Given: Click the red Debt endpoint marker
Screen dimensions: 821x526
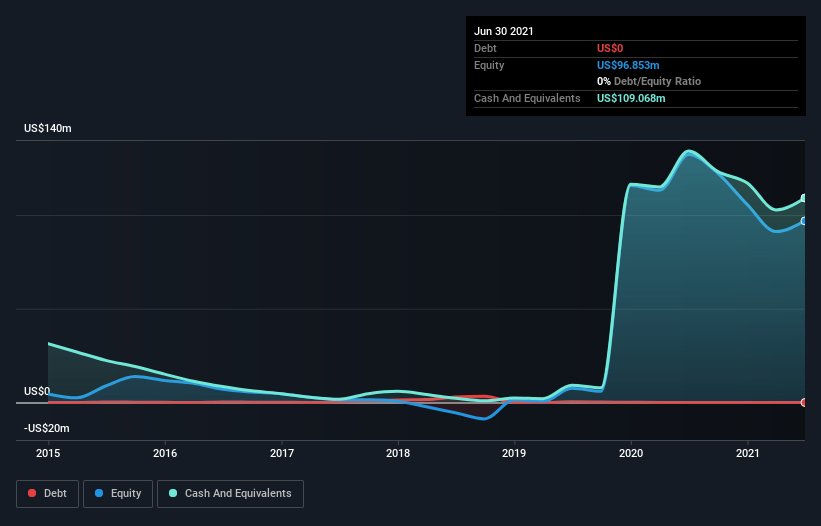Looking at the screenshot, I should tap(804, 402).
